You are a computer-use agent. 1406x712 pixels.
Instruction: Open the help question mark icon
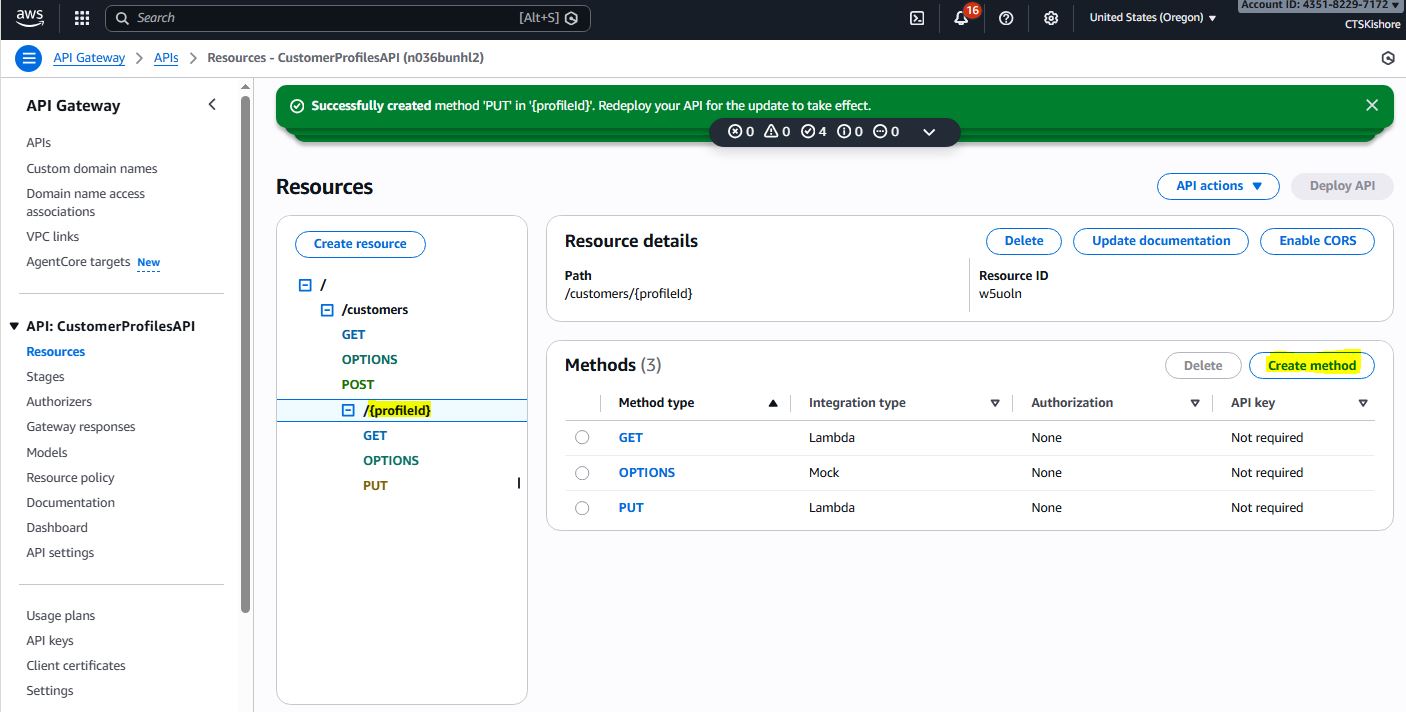[x=1006, y=18]
